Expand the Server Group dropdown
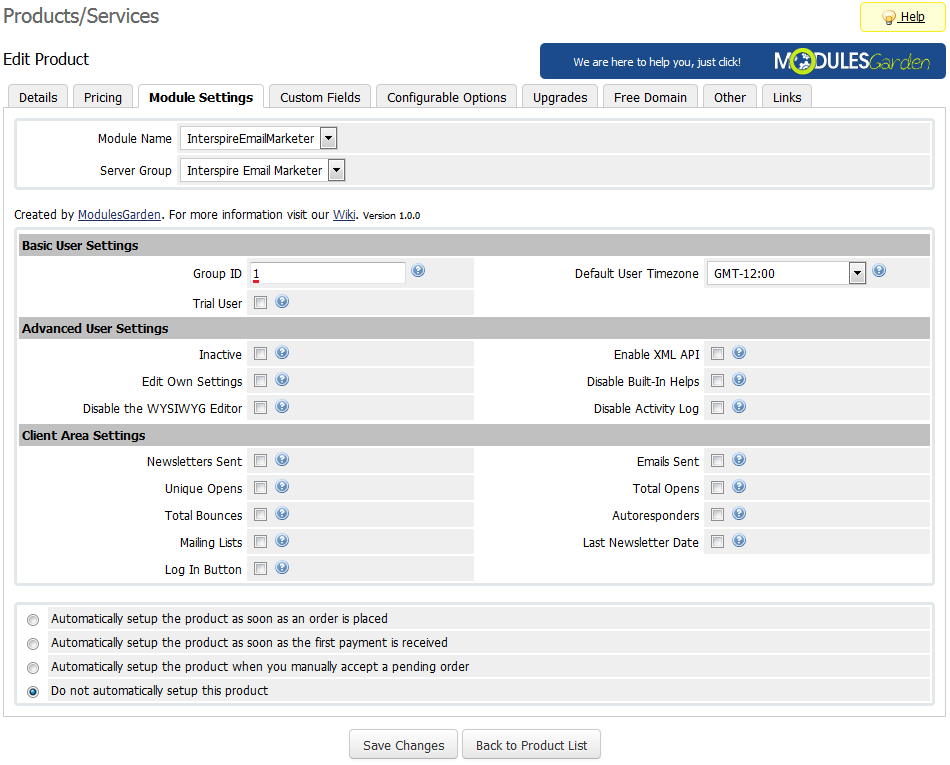This screenshot has width=950, height=765. 262,171
